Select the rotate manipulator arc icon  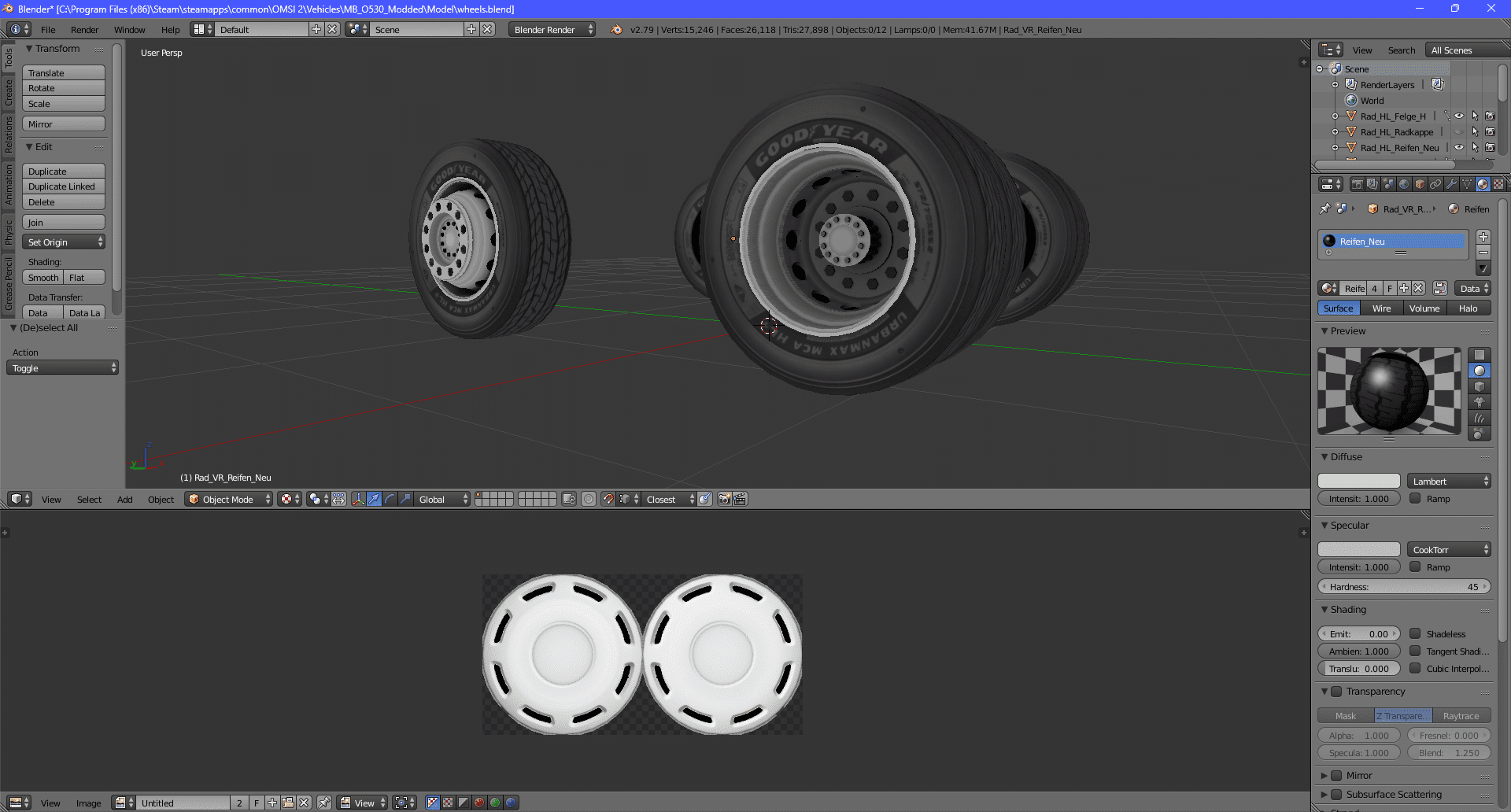coord(390,500)
